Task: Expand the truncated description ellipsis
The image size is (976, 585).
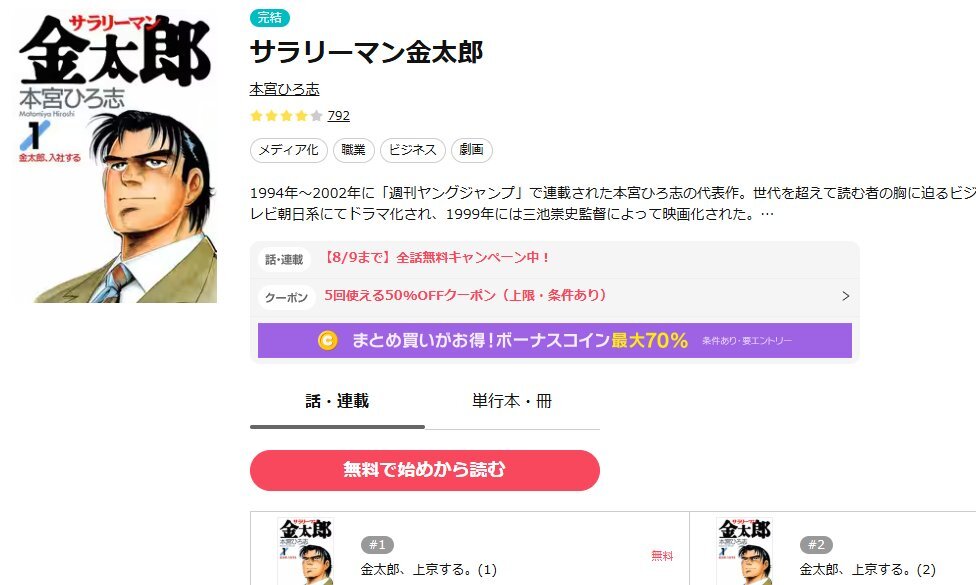Action: 767,214
